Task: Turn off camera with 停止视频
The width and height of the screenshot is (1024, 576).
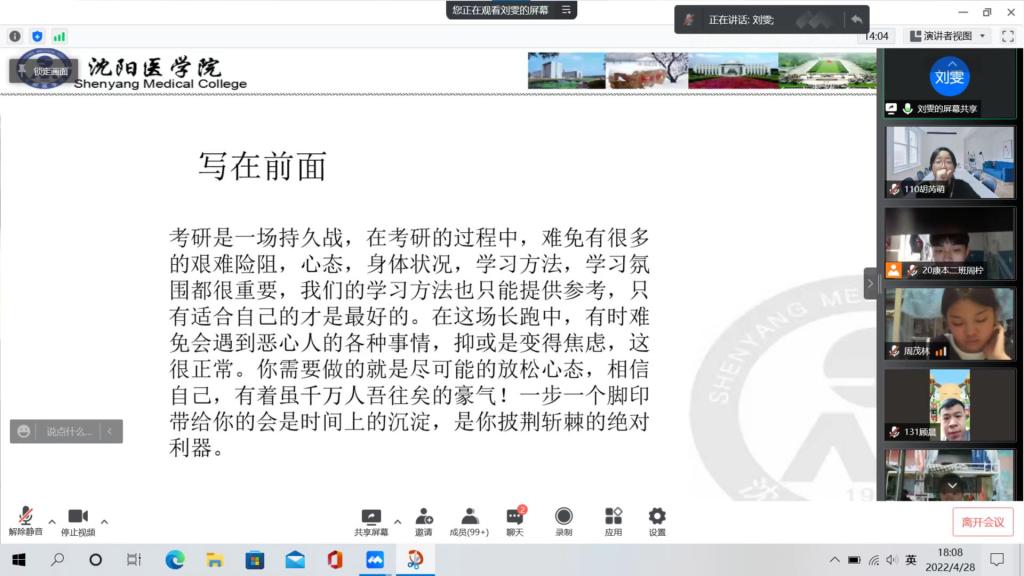Action: click(x=77, y=521)
